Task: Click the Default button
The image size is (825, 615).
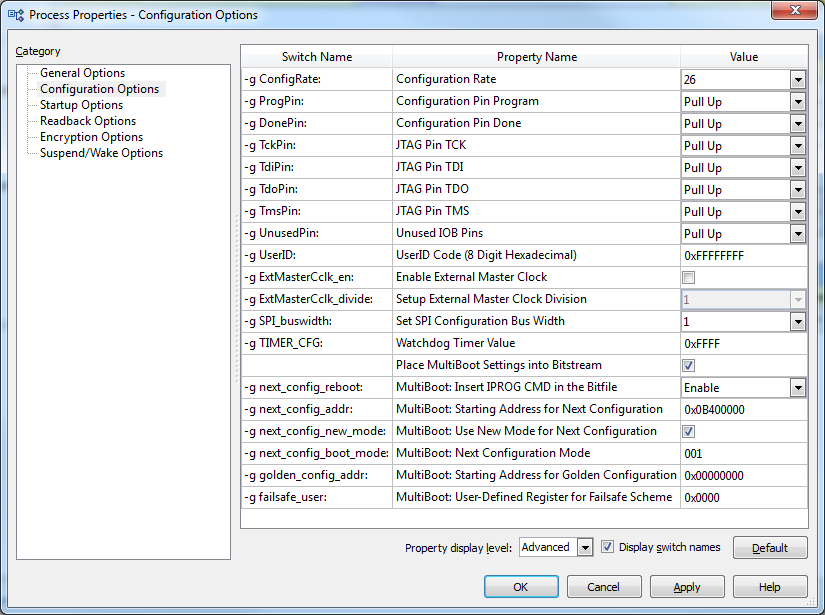Action: (x=770, y=548)
